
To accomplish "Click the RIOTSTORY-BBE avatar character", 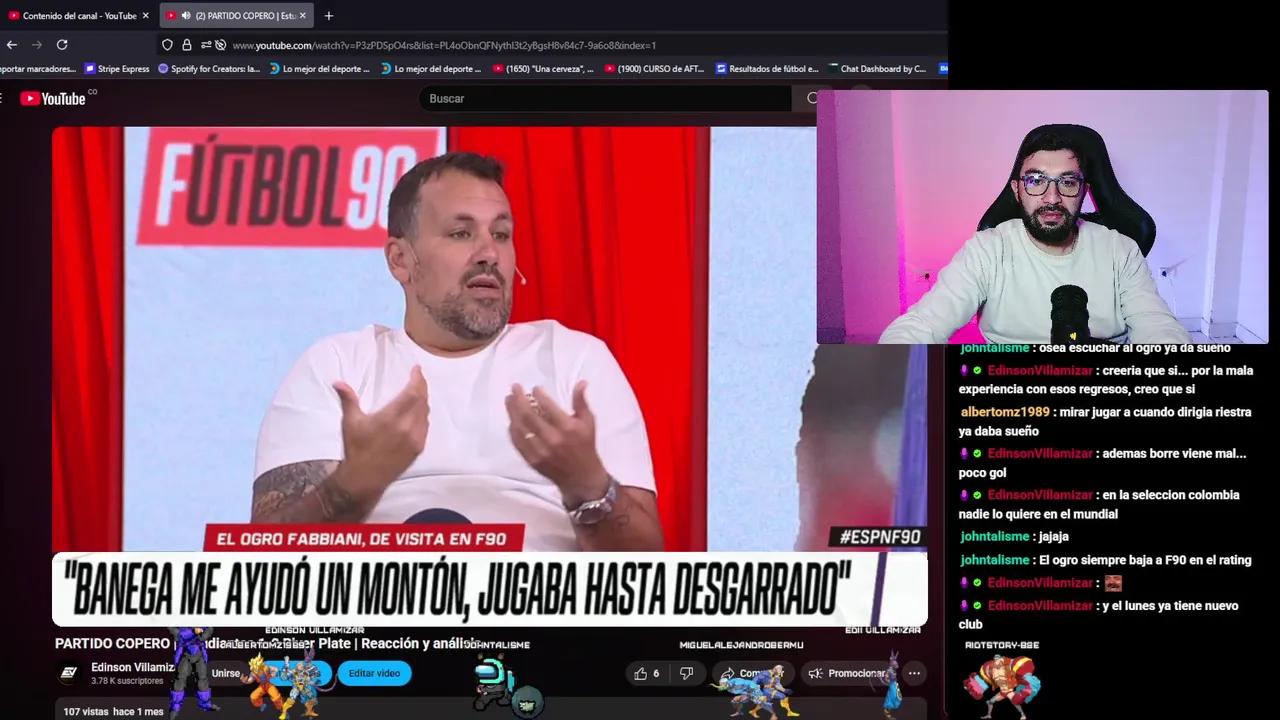I will pyautogui.click(x=1001, y=685).
